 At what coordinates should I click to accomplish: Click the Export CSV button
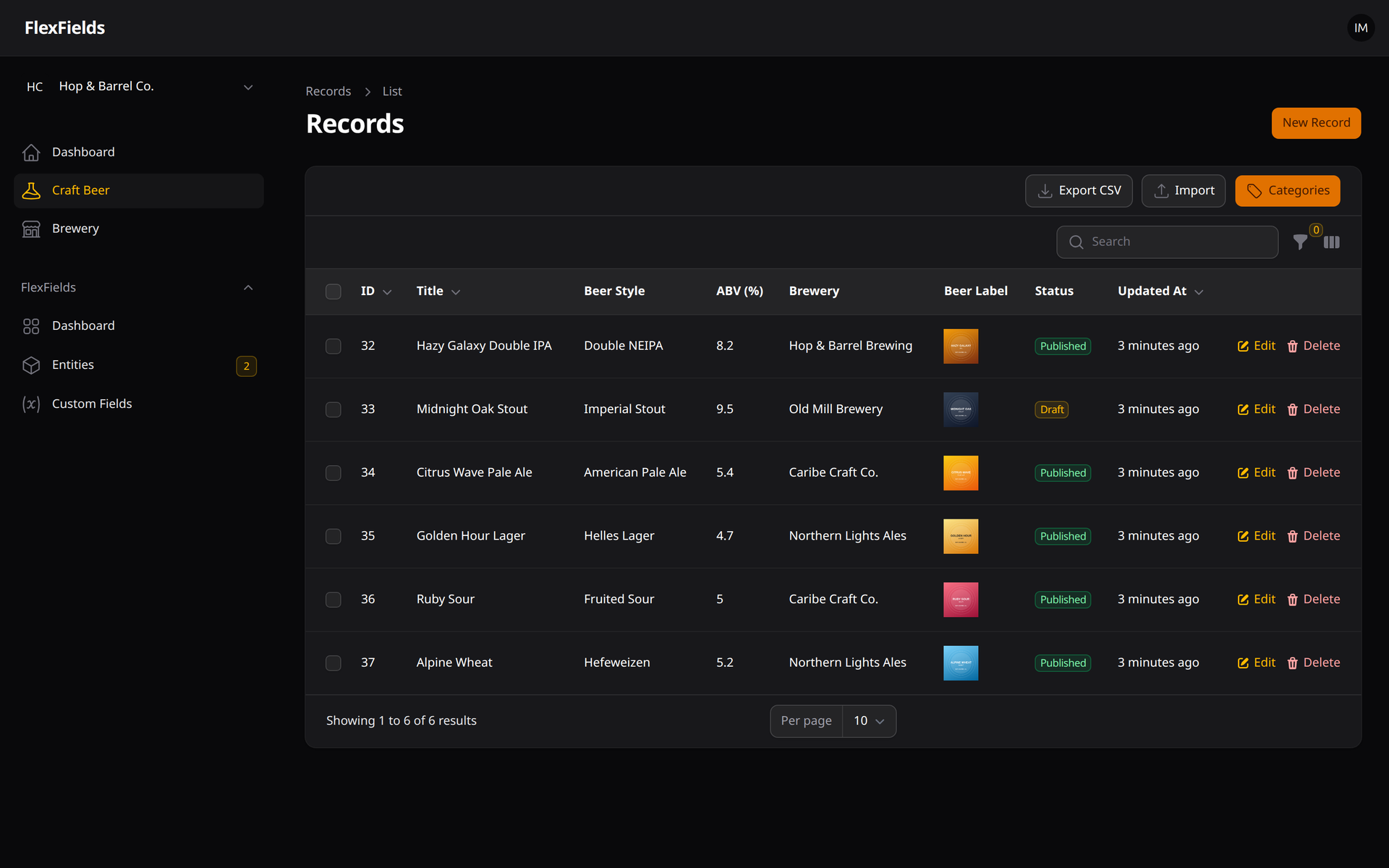pyautogui.click(x=1079, y=191)
